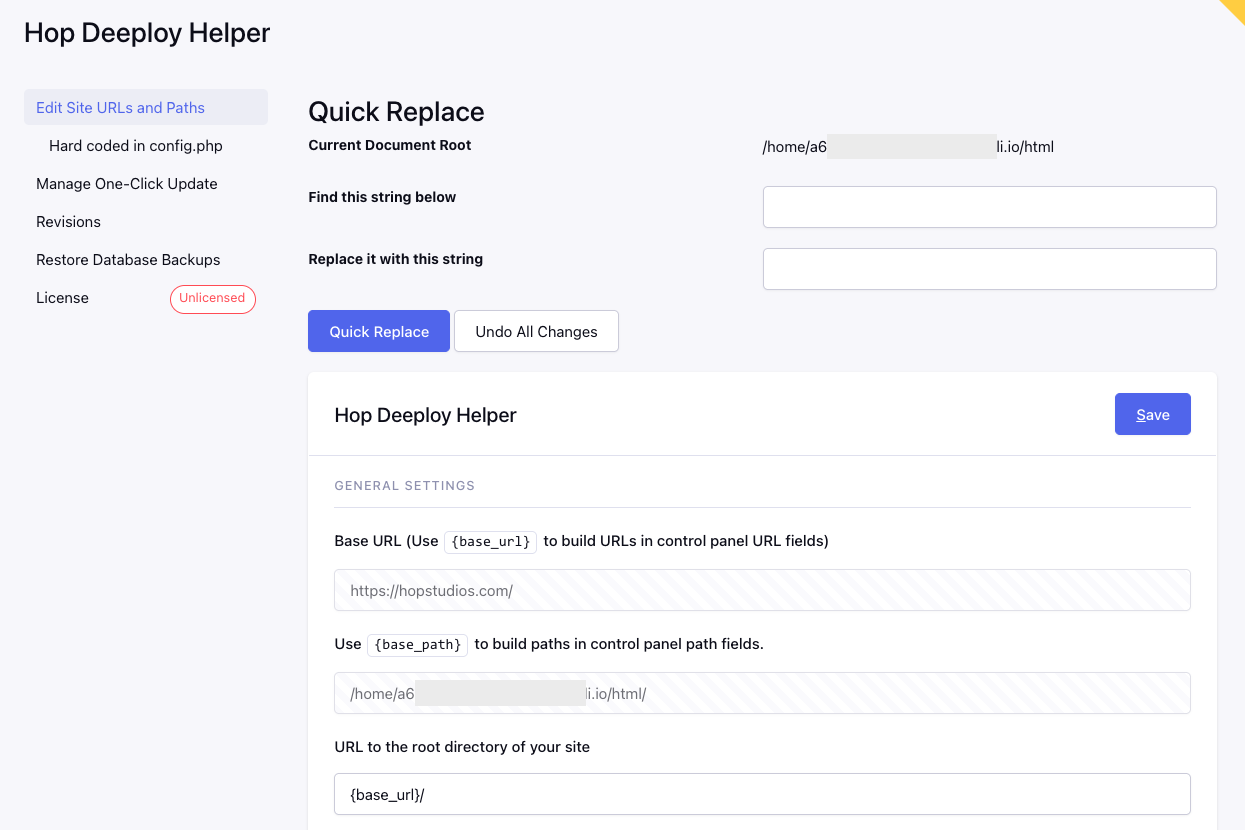Focus the Replace it with this string field
The height and width of the screenshot is (830, 1245).
(x=989, y=268)
